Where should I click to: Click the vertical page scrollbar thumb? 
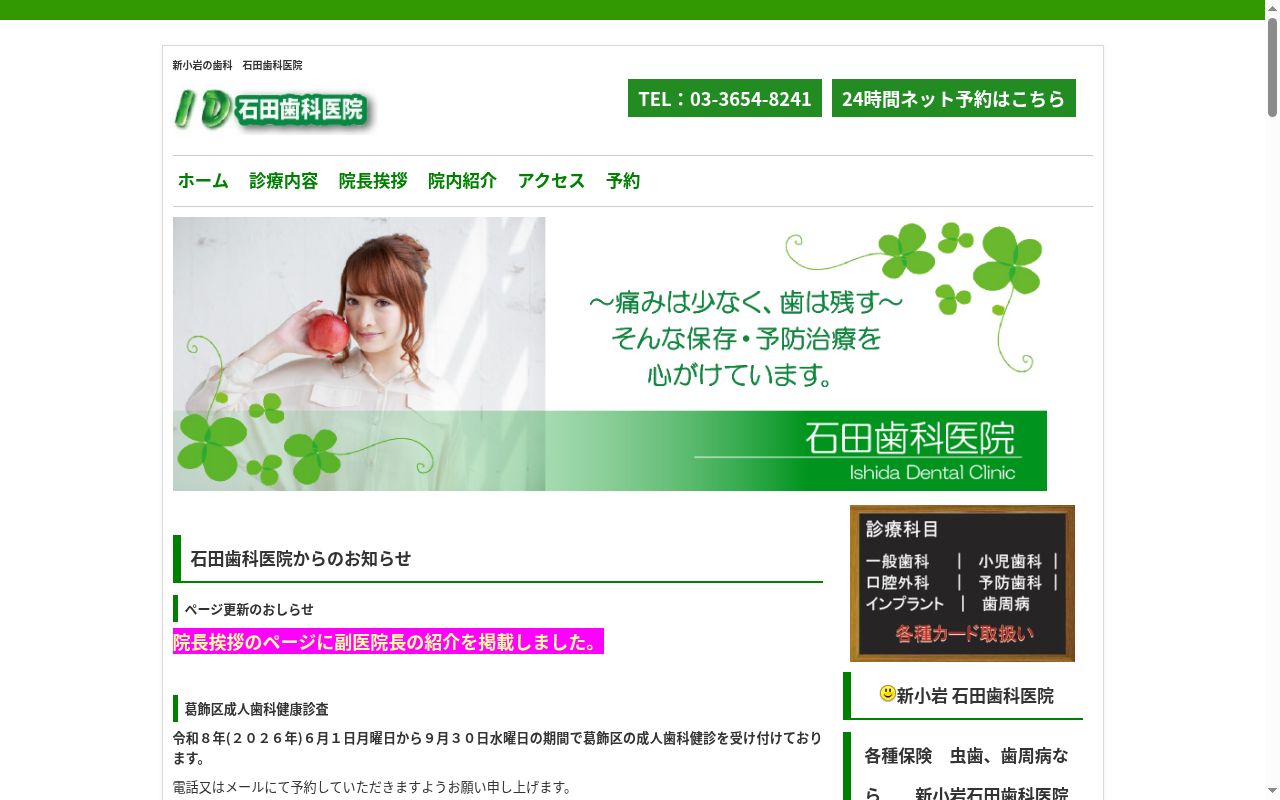tap(1273, 68)
